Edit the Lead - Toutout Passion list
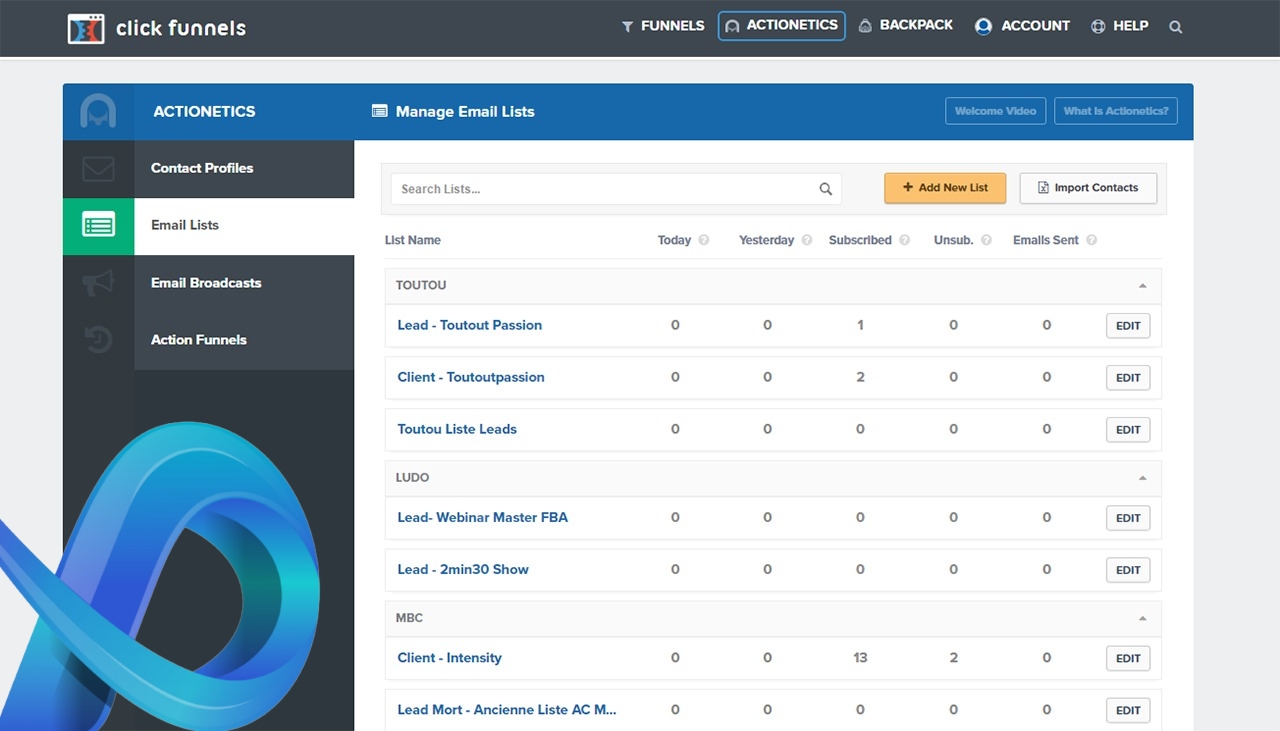1280x731 pixels. (1128, 326)
